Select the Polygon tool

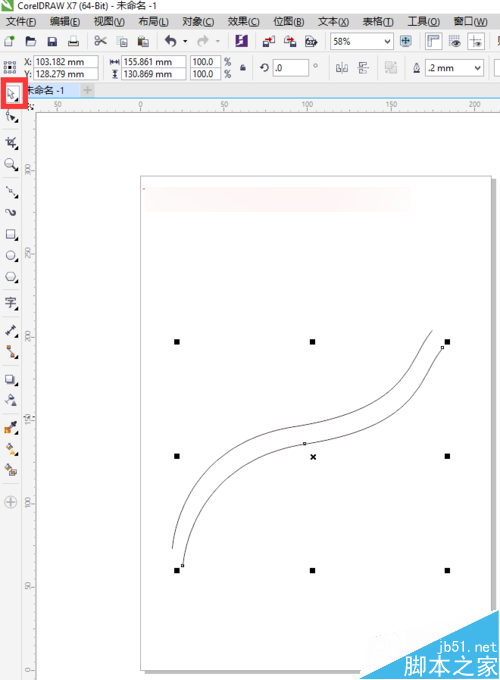pos(11,277)
